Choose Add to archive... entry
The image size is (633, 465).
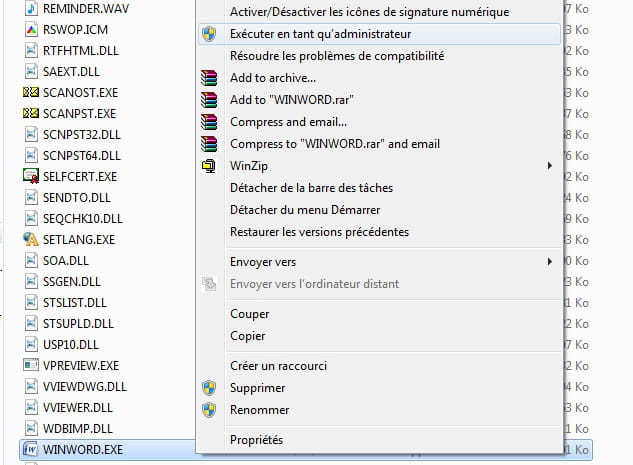379,78
